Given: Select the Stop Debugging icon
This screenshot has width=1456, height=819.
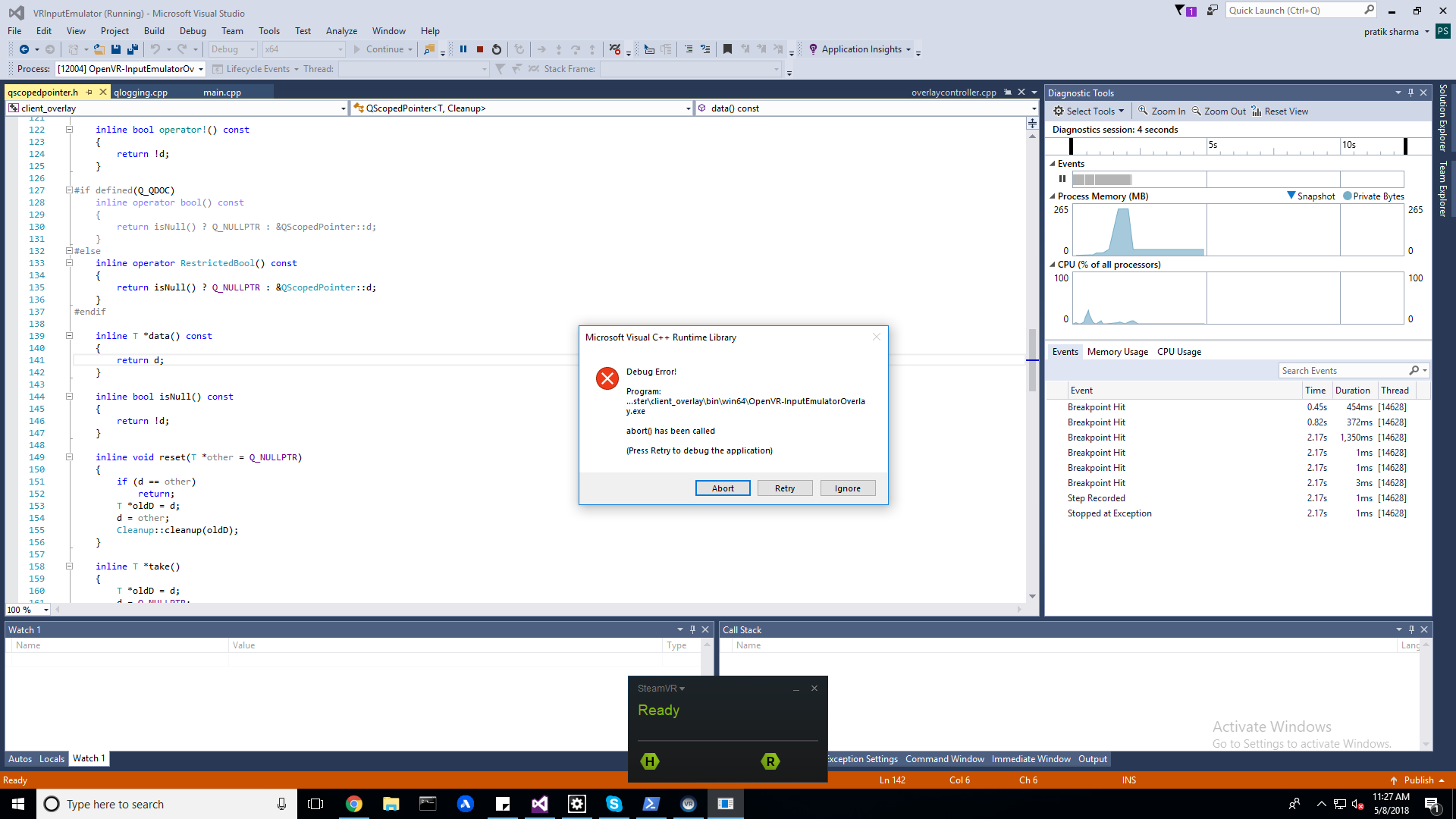Looking at the screenshot, I should coord(479,49).
